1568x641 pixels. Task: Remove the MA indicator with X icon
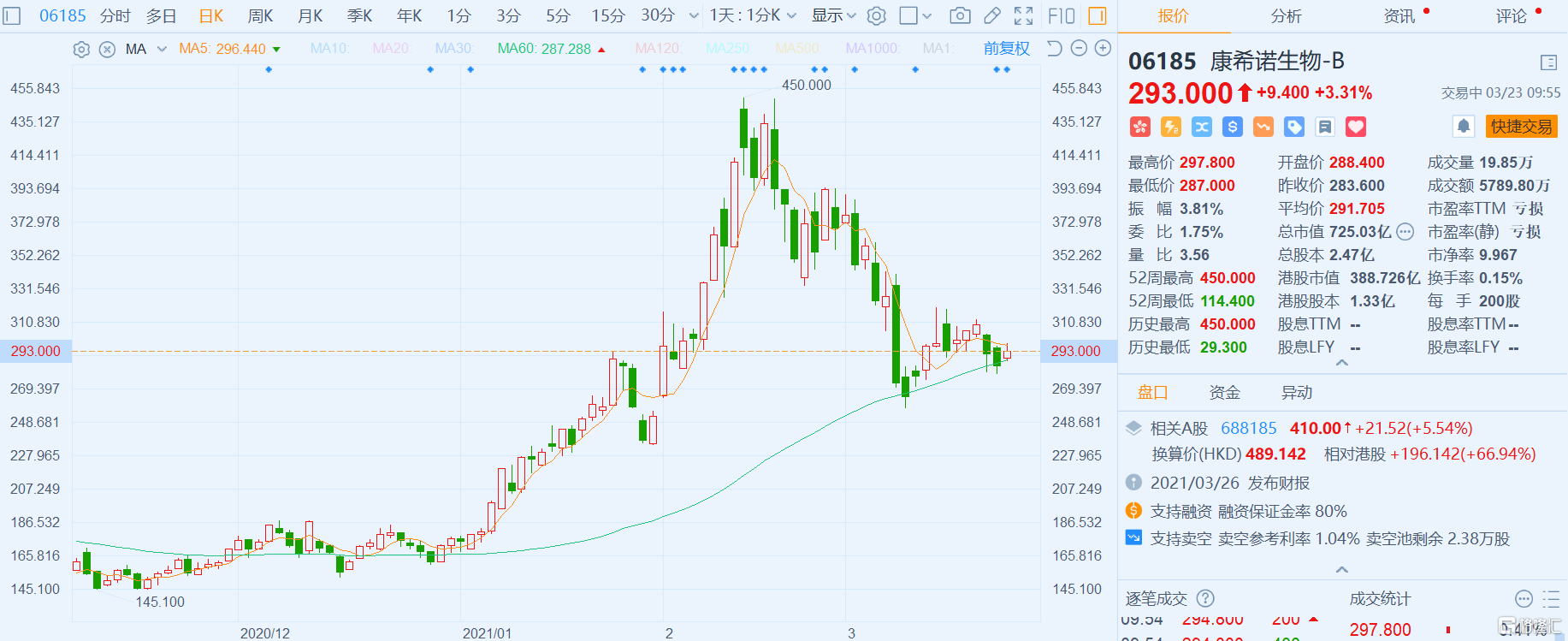click(x=107, y=50)
